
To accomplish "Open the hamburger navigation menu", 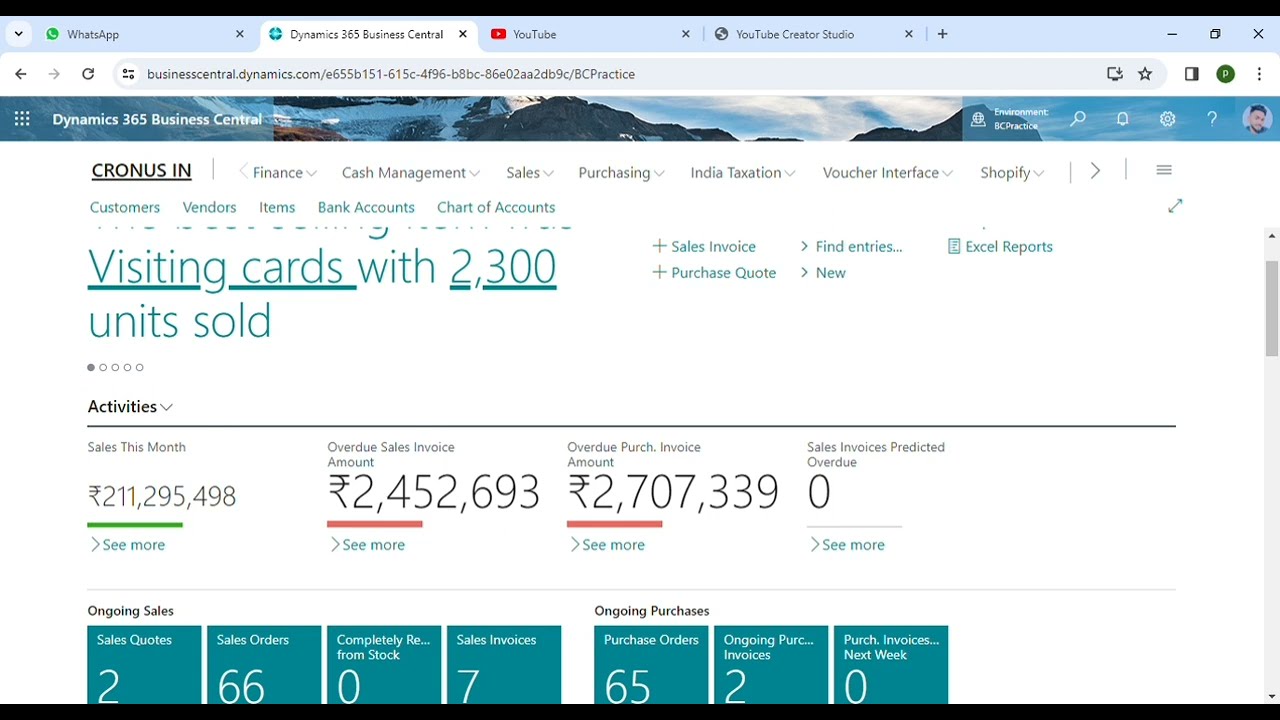I will (x=1164, y=171).
